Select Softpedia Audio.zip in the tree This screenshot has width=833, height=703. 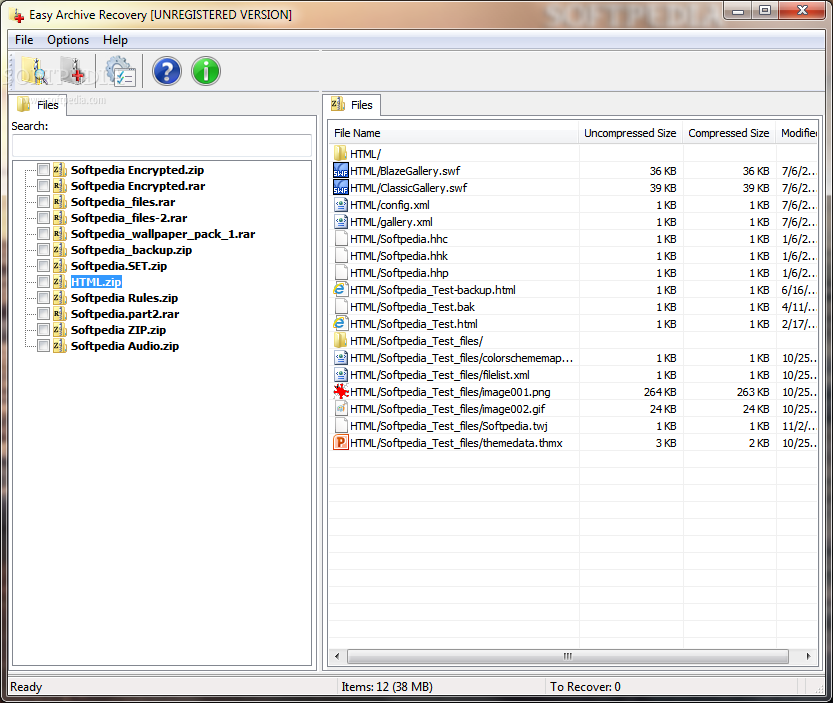(x=125, y=346)
